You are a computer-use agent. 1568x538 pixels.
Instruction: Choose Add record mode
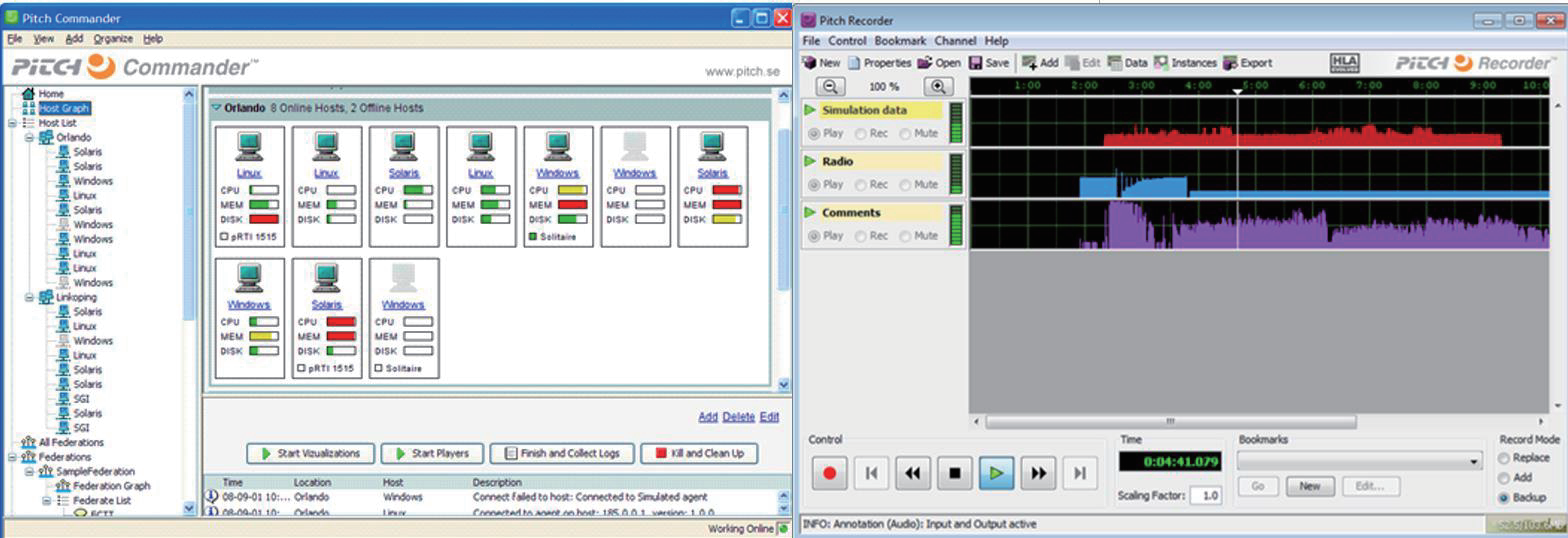(1503, 478)
